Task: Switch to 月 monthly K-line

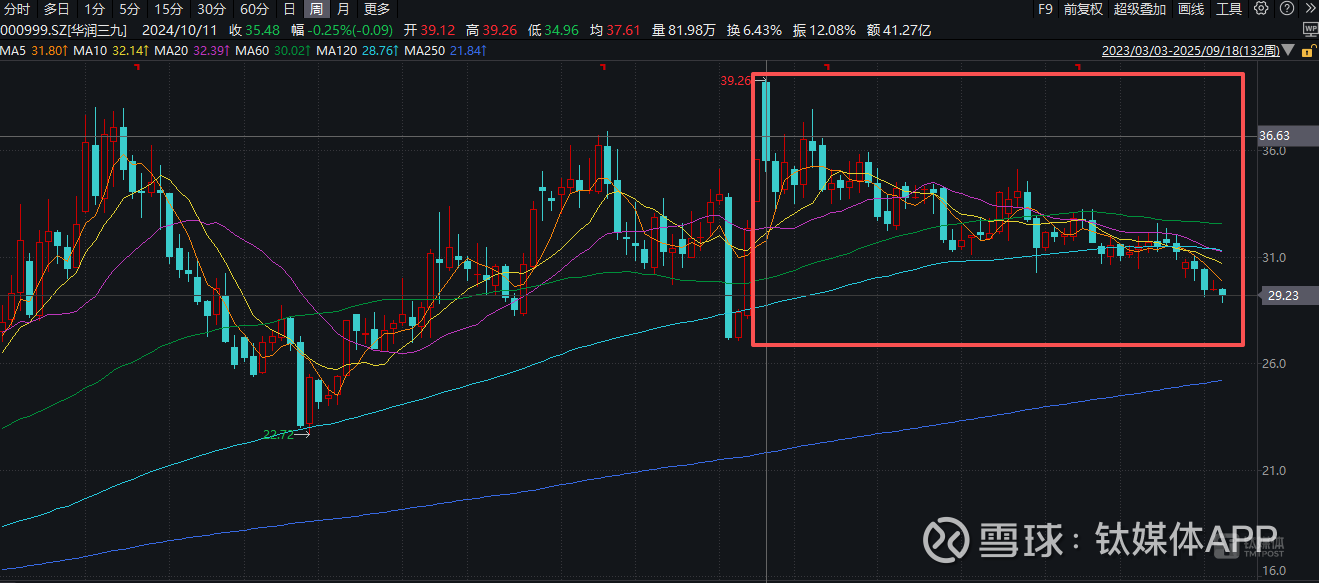Action: [x=343, y=9]
